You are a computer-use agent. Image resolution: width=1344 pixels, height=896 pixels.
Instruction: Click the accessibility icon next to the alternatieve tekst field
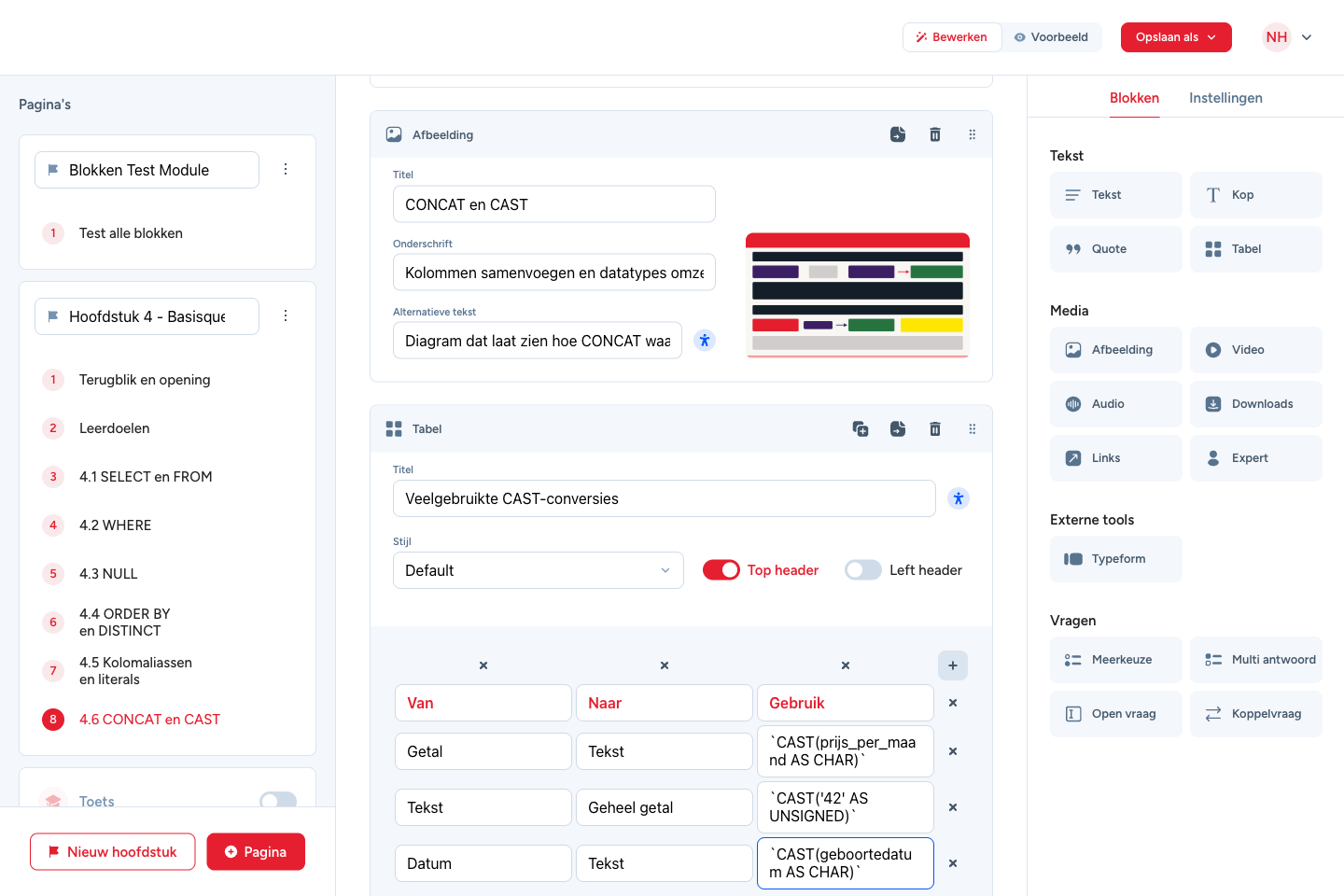point(705,341)
